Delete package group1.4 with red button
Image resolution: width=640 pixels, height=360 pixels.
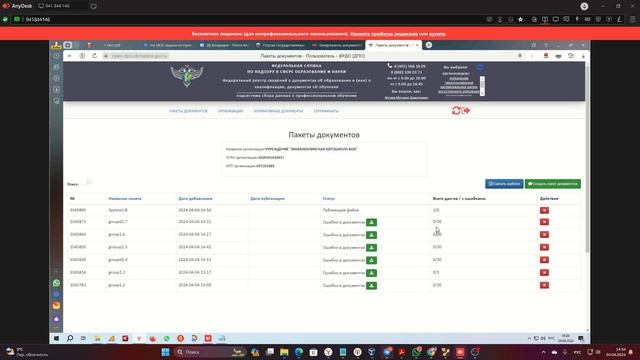click(x=544, y=260)
